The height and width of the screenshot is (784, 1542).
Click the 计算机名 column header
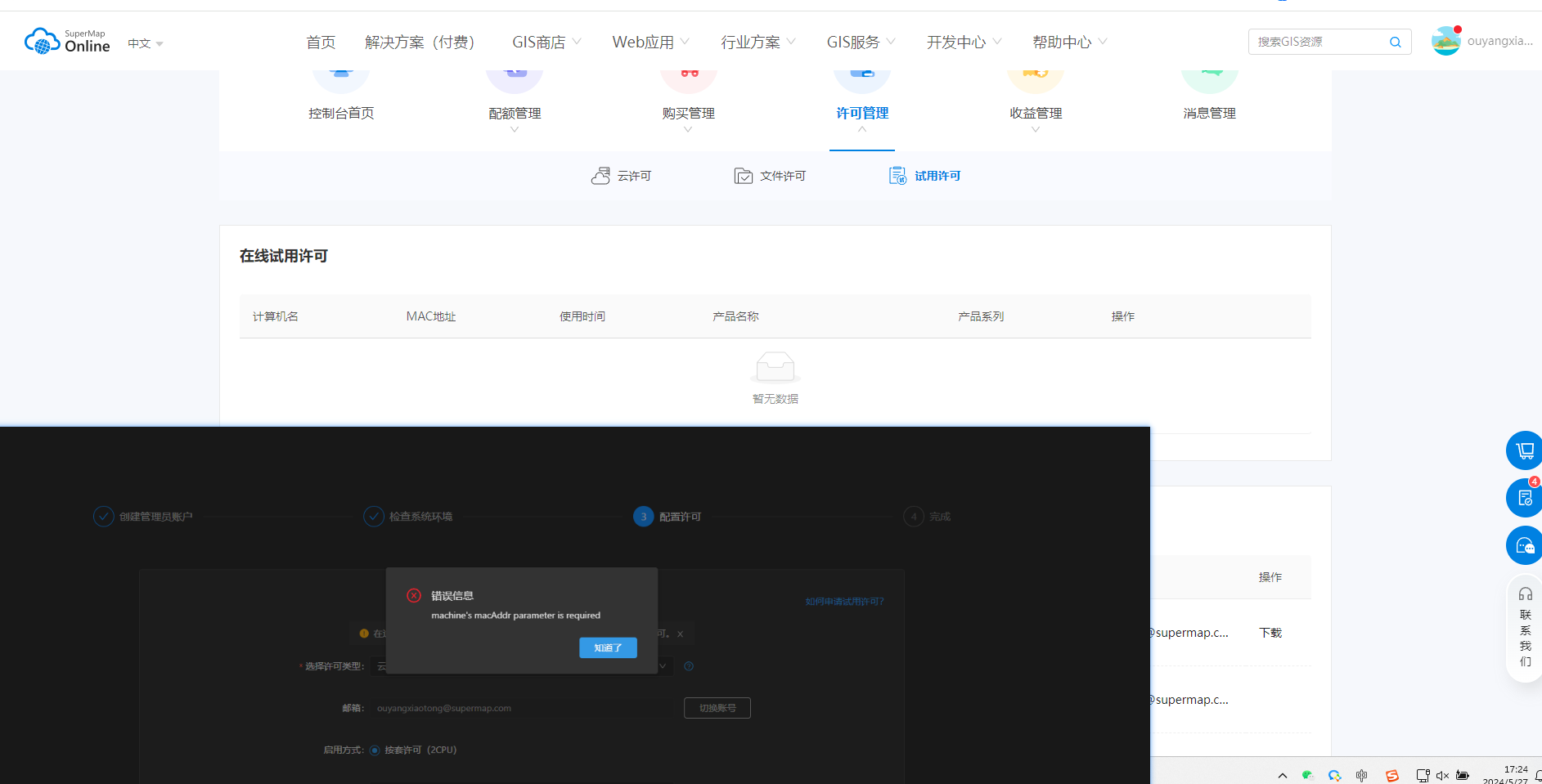[x=276, y=316]
